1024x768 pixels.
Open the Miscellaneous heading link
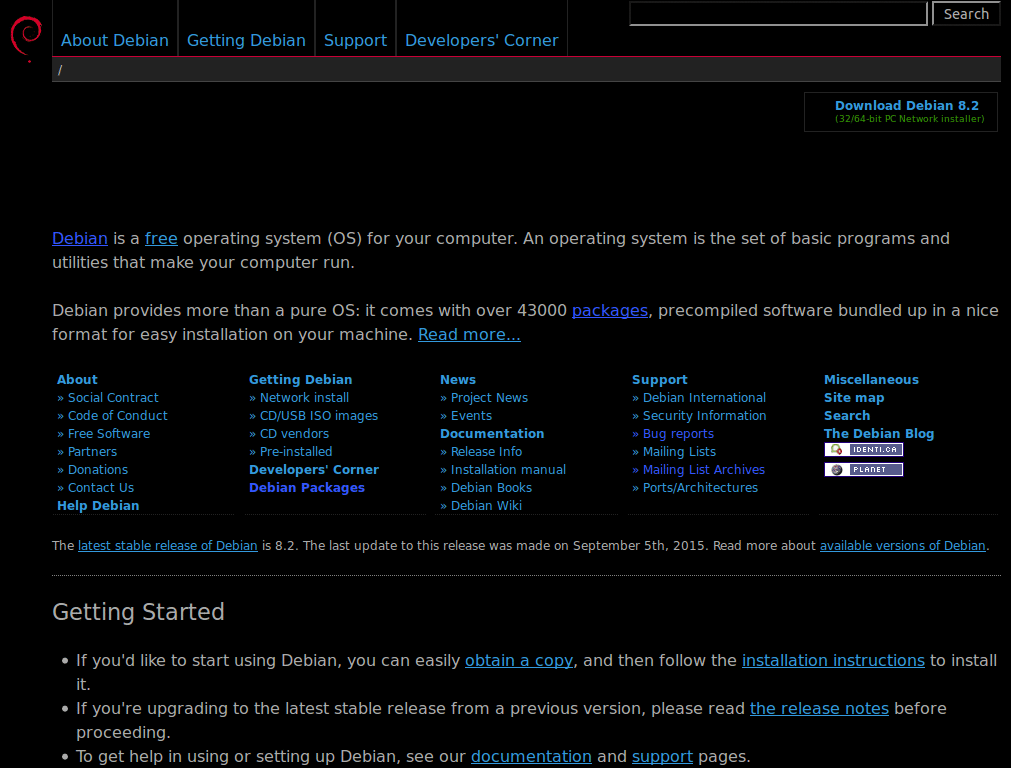click(x=871, y=379)
